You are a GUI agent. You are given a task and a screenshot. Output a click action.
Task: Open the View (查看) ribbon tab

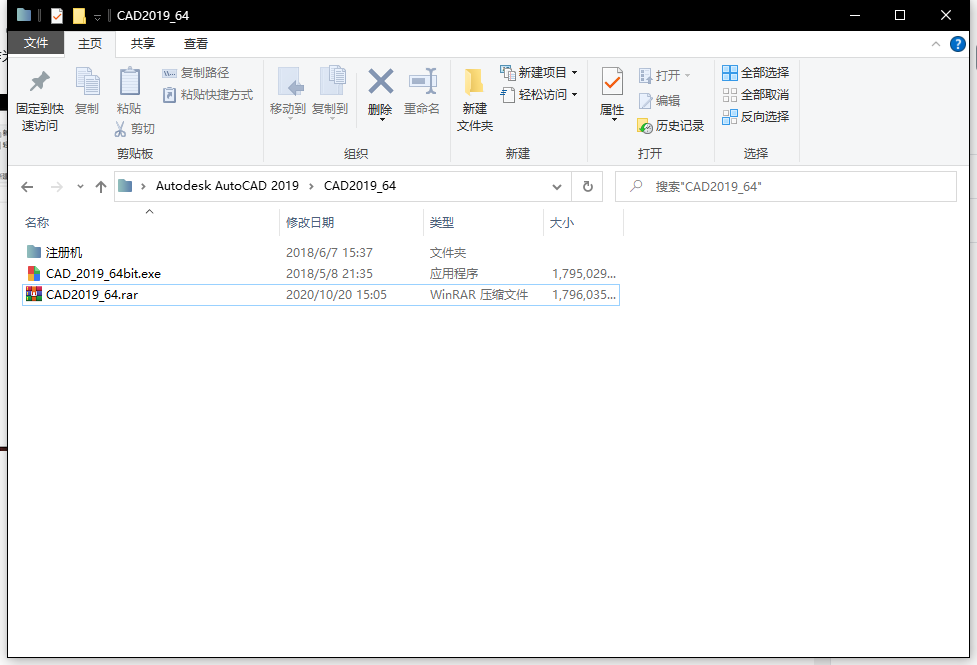[x=196, y=44]
